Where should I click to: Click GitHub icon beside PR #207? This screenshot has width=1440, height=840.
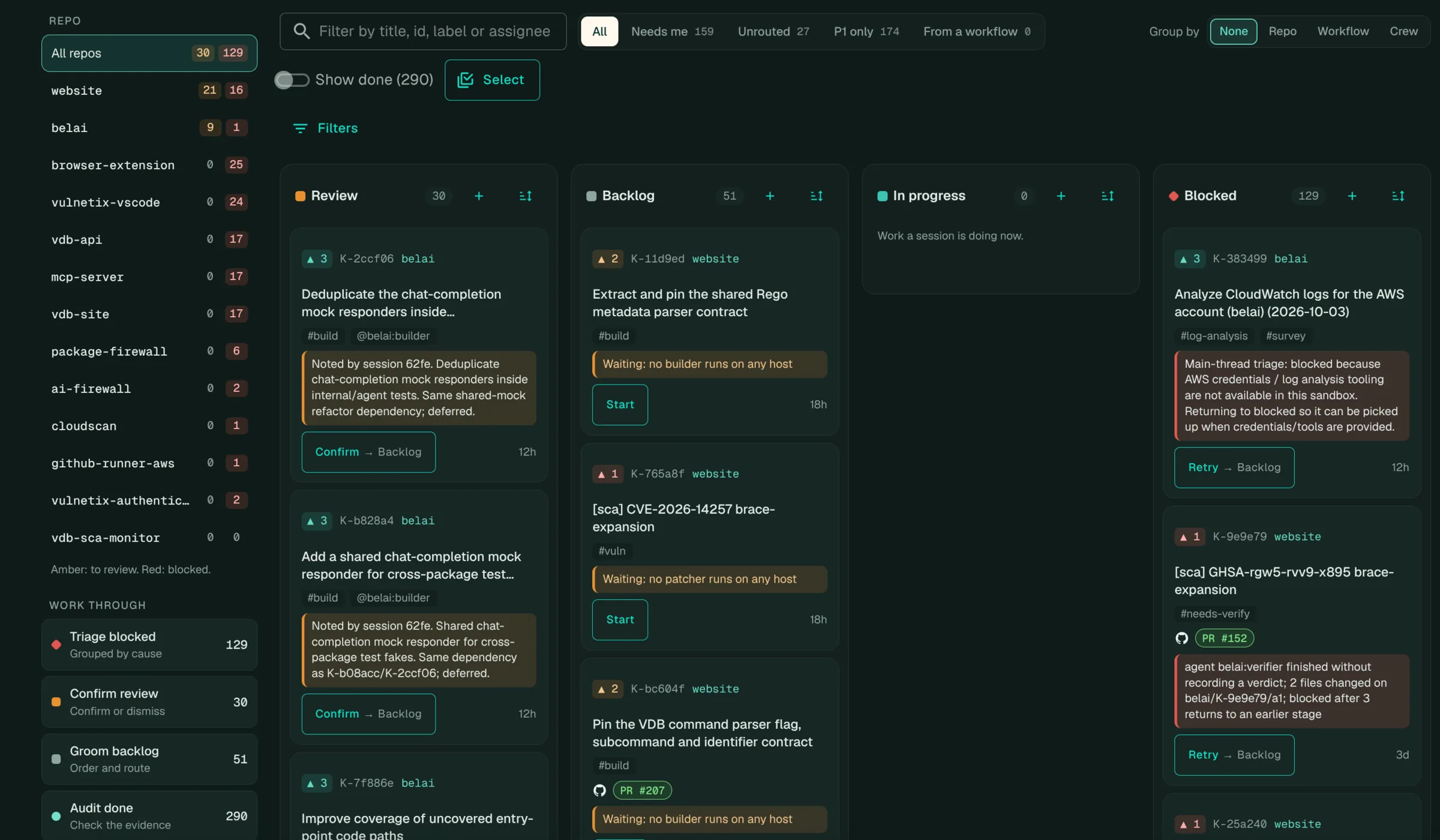click(x=599, y=791)
